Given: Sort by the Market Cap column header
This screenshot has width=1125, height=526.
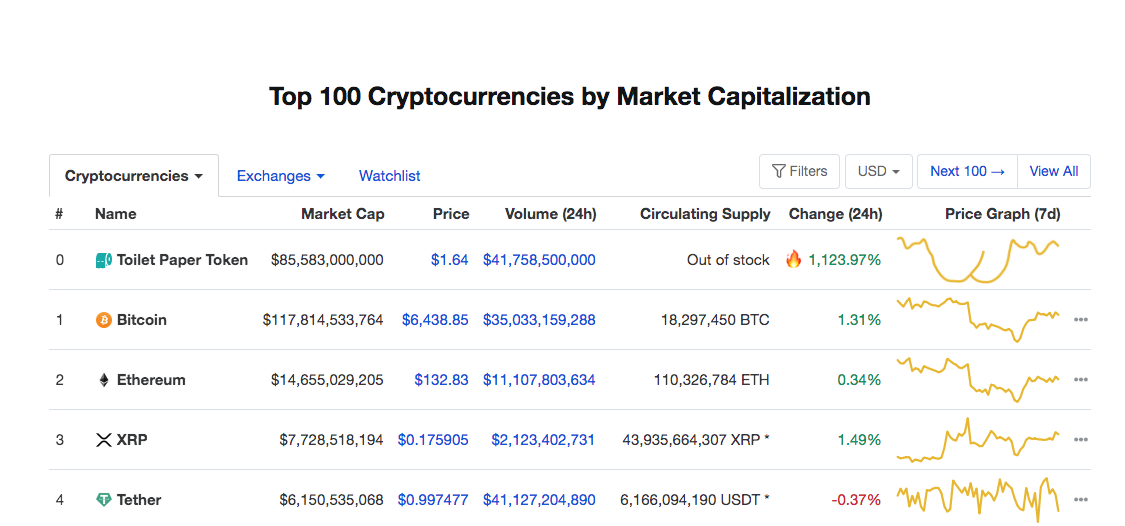Looking at the screenshot, I should tap(343, 214).
